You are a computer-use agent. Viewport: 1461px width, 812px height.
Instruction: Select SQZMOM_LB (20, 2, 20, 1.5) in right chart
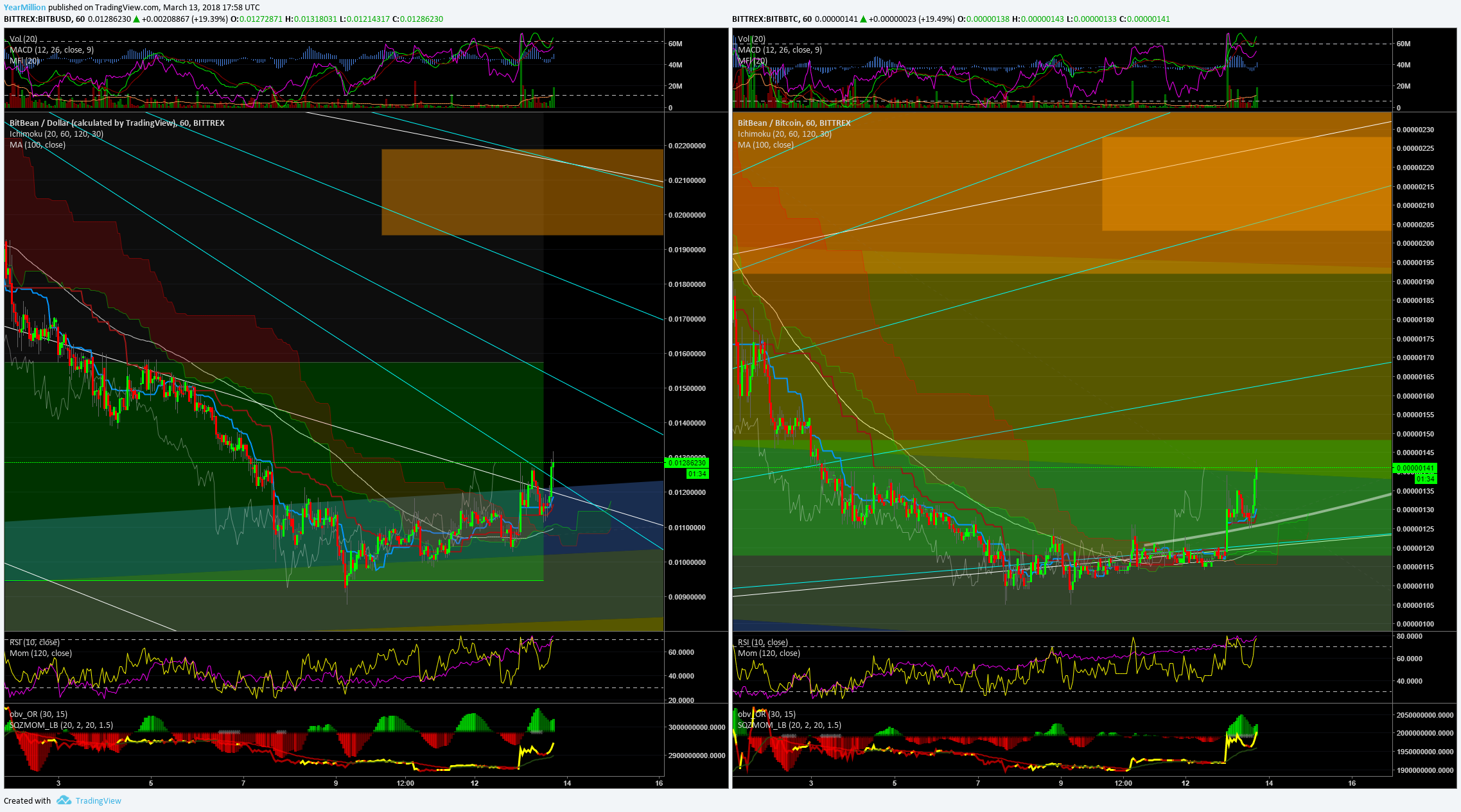click(789, 725)
